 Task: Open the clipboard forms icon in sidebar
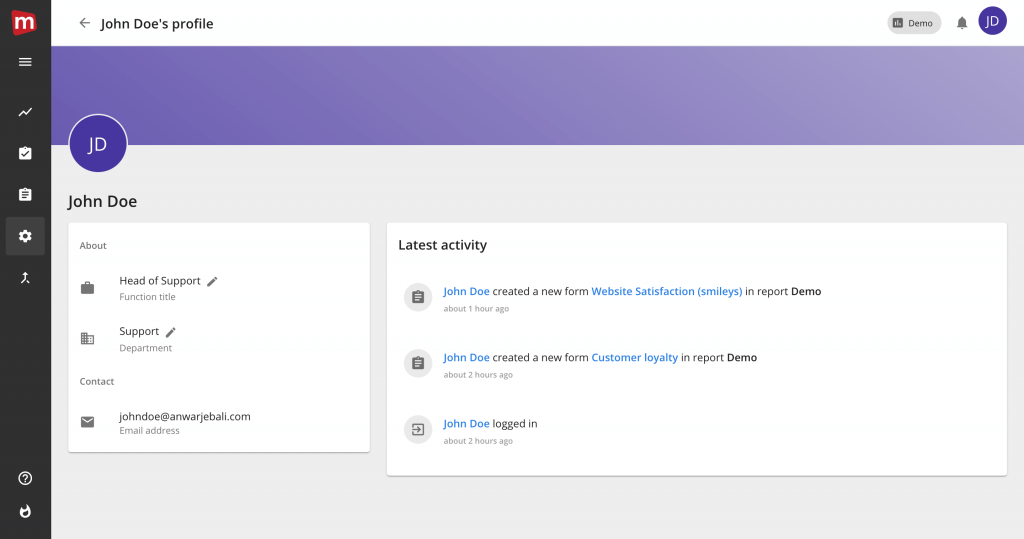[x=25, y=194]
